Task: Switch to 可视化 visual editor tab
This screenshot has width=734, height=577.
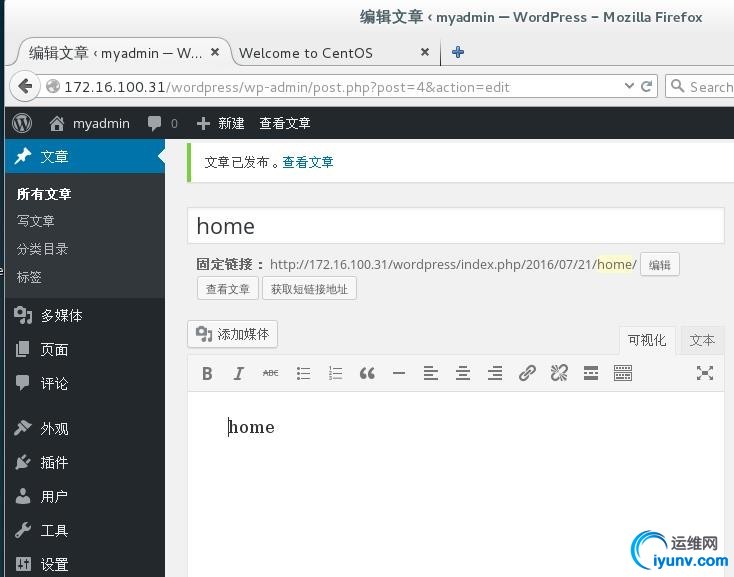Action: [646, 340]
